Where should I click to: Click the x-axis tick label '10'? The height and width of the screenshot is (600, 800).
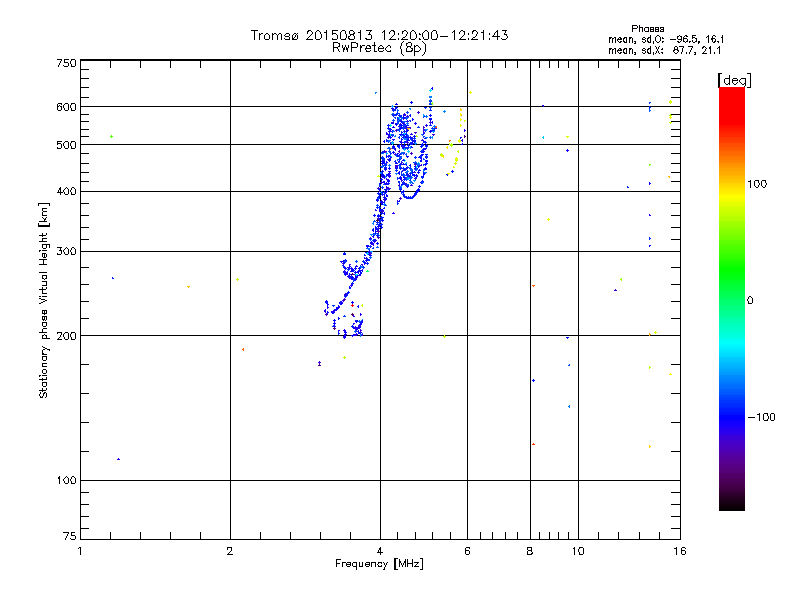click(578, 551)
